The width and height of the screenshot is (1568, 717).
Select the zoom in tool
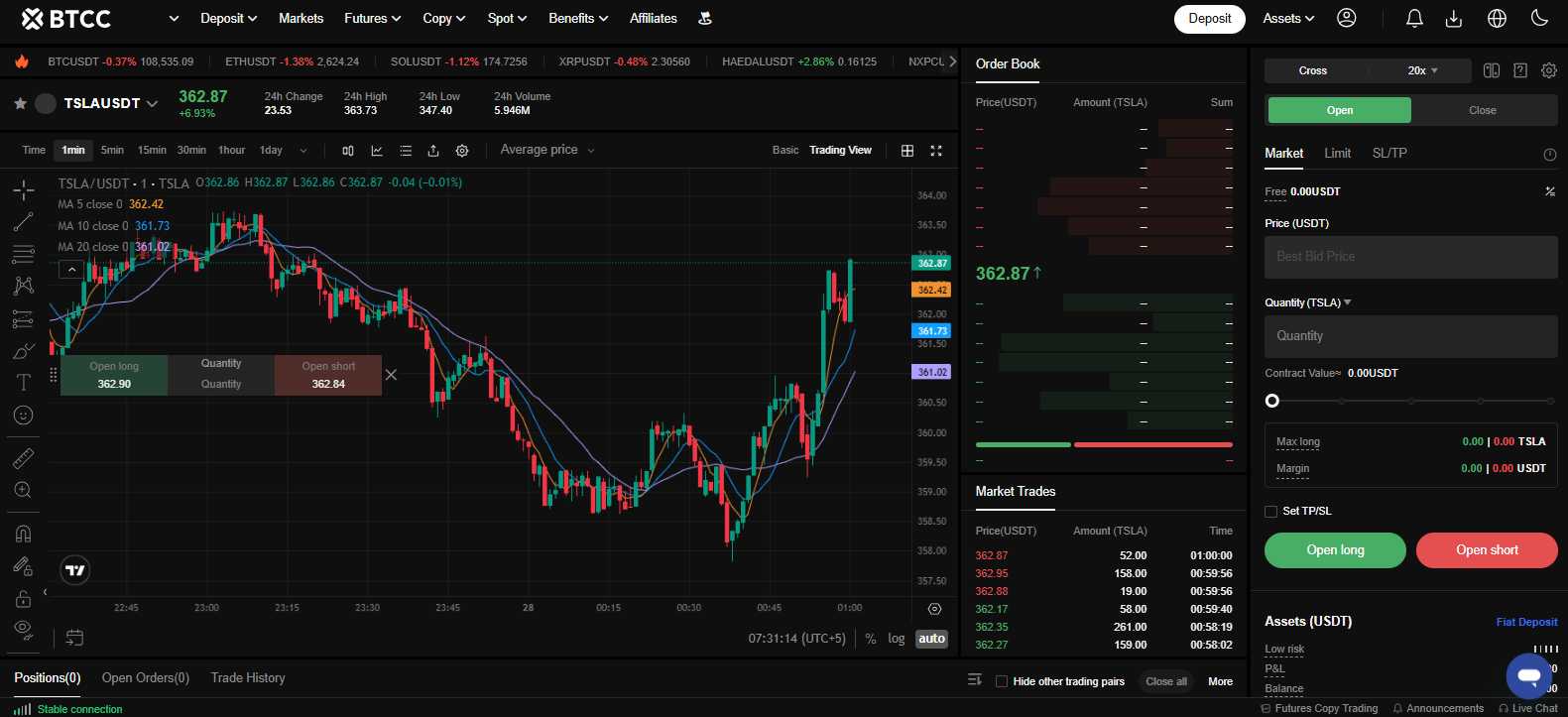point(24,490)
